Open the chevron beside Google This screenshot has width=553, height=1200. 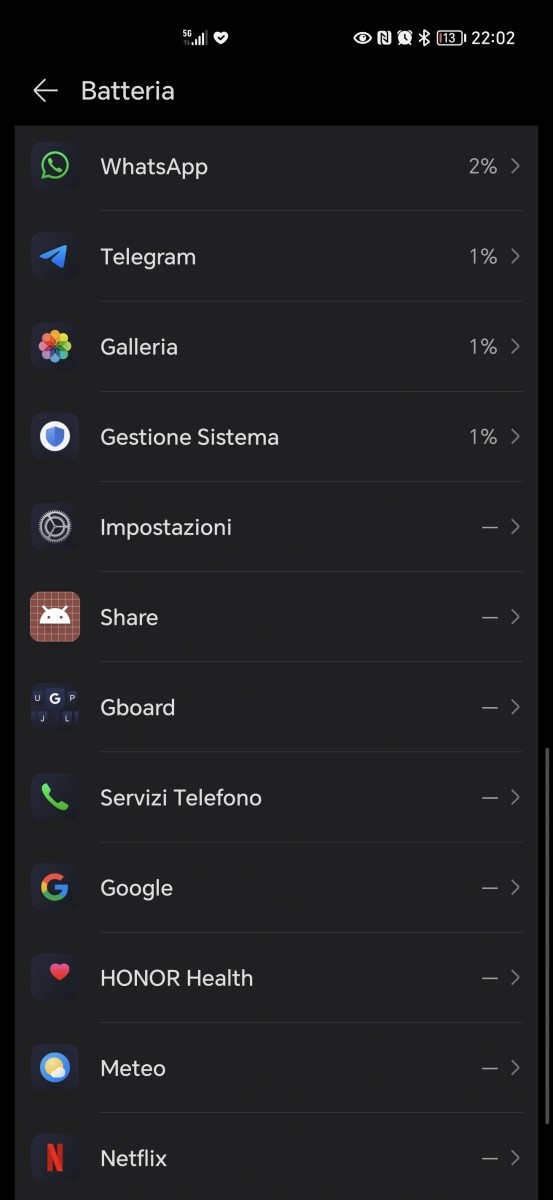515,888
